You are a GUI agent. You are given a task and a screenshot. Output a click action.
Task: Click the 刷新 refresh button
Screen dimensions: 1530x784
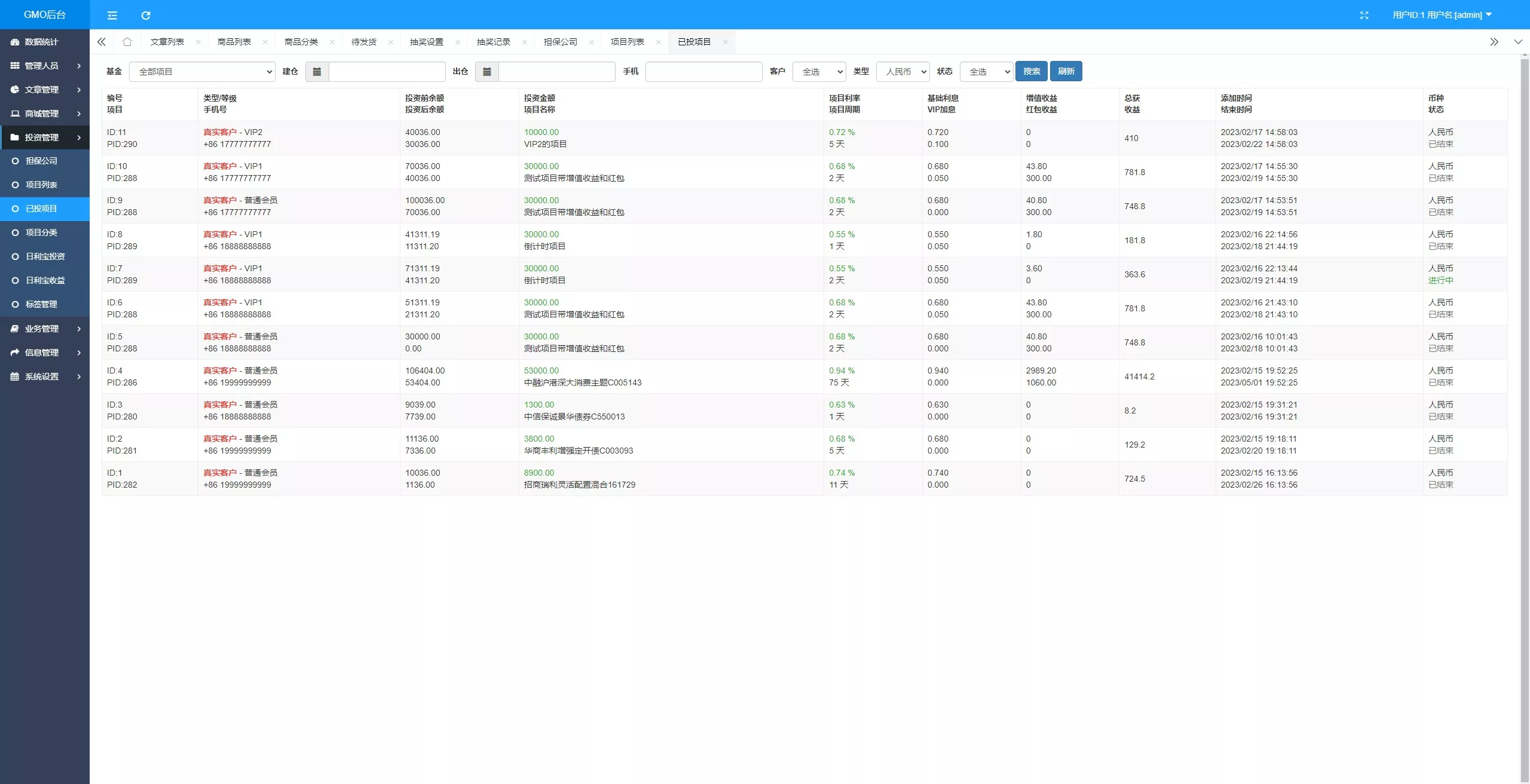[1066, 71]
